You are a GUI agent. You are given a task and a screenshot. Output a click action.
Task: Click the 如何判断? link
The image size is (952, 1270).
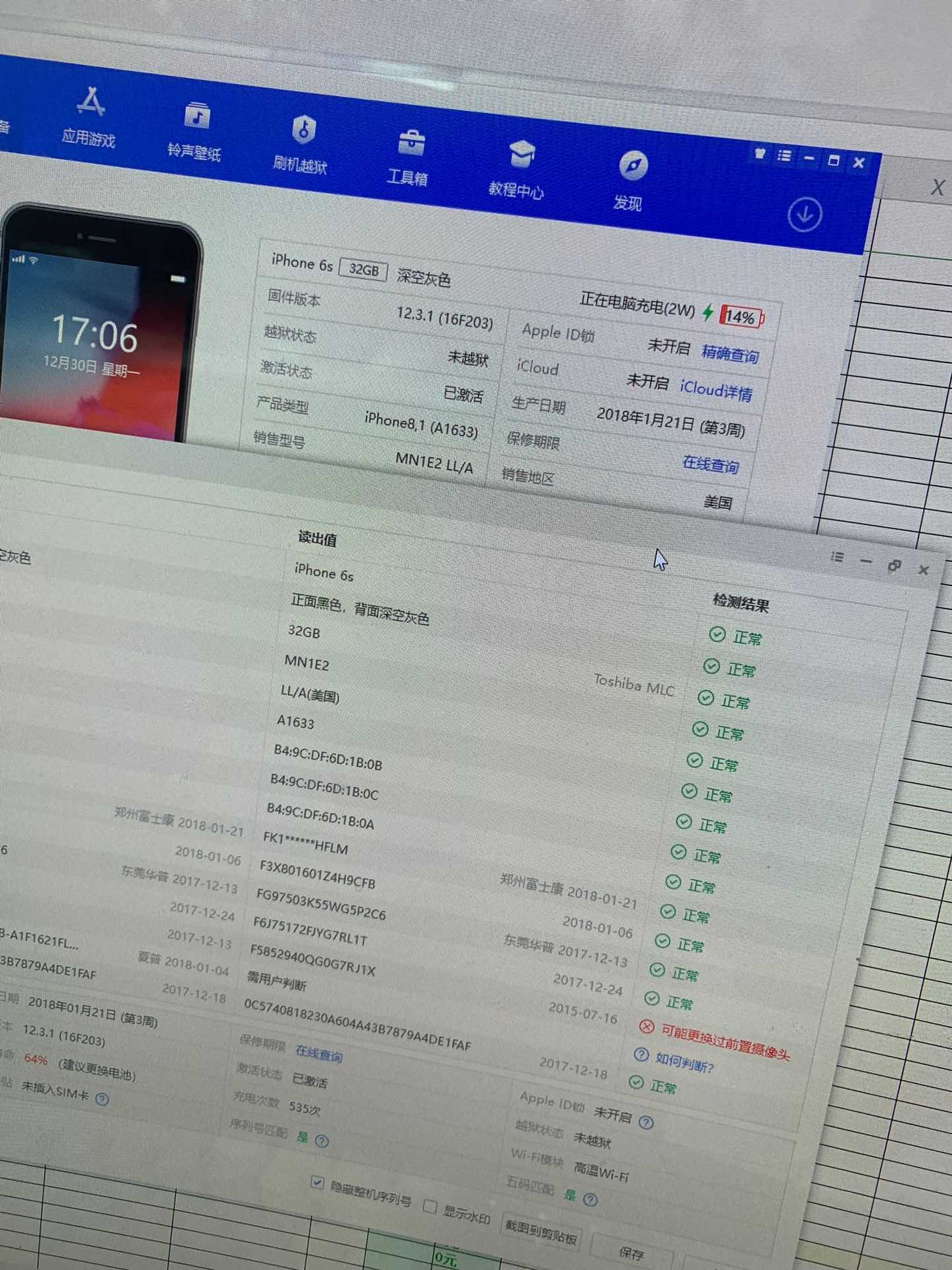[685, 1062]
